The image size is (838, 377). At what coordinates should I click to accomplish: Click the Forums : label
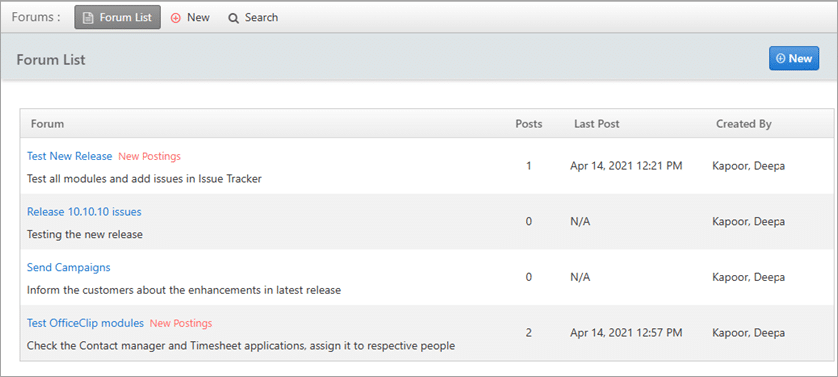pyautogui.click(x=36, y=17)
